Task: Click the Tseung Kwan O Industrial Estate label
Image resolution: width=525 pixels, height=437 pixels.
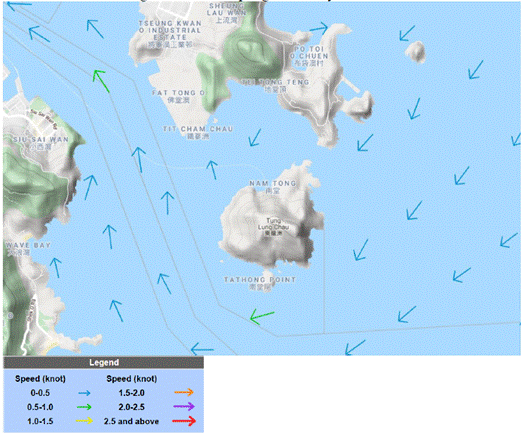Action: click(170, 33)
